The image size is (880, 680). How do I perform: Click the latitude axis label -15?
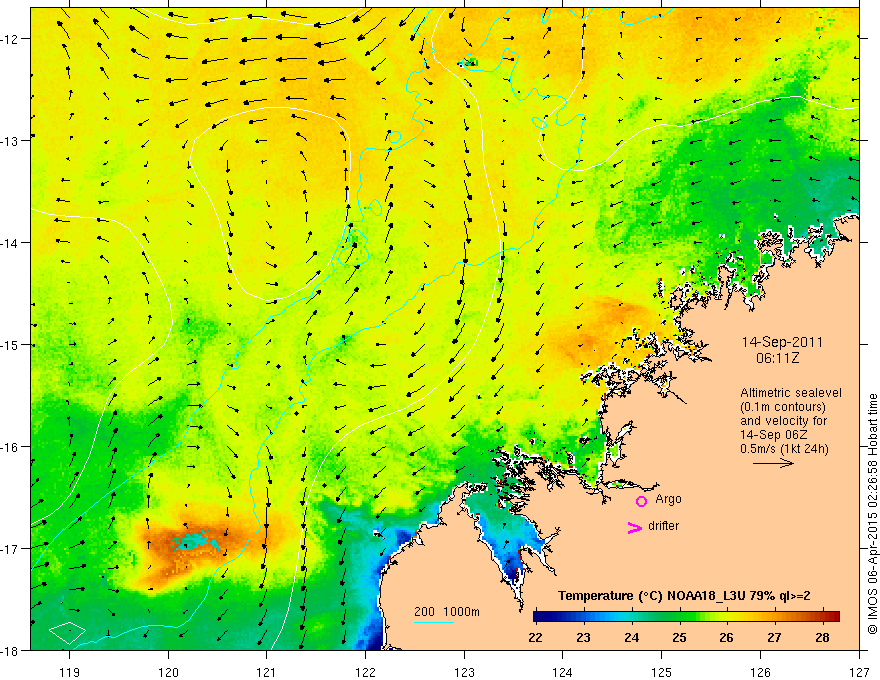point(11,344)
